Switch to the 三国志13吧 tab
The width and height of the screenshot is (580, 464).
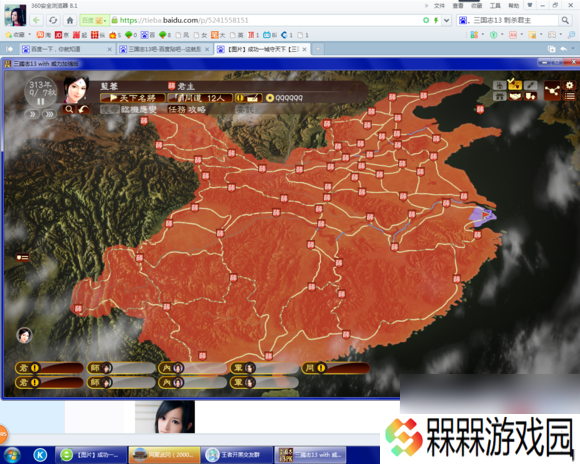(165, 49)
